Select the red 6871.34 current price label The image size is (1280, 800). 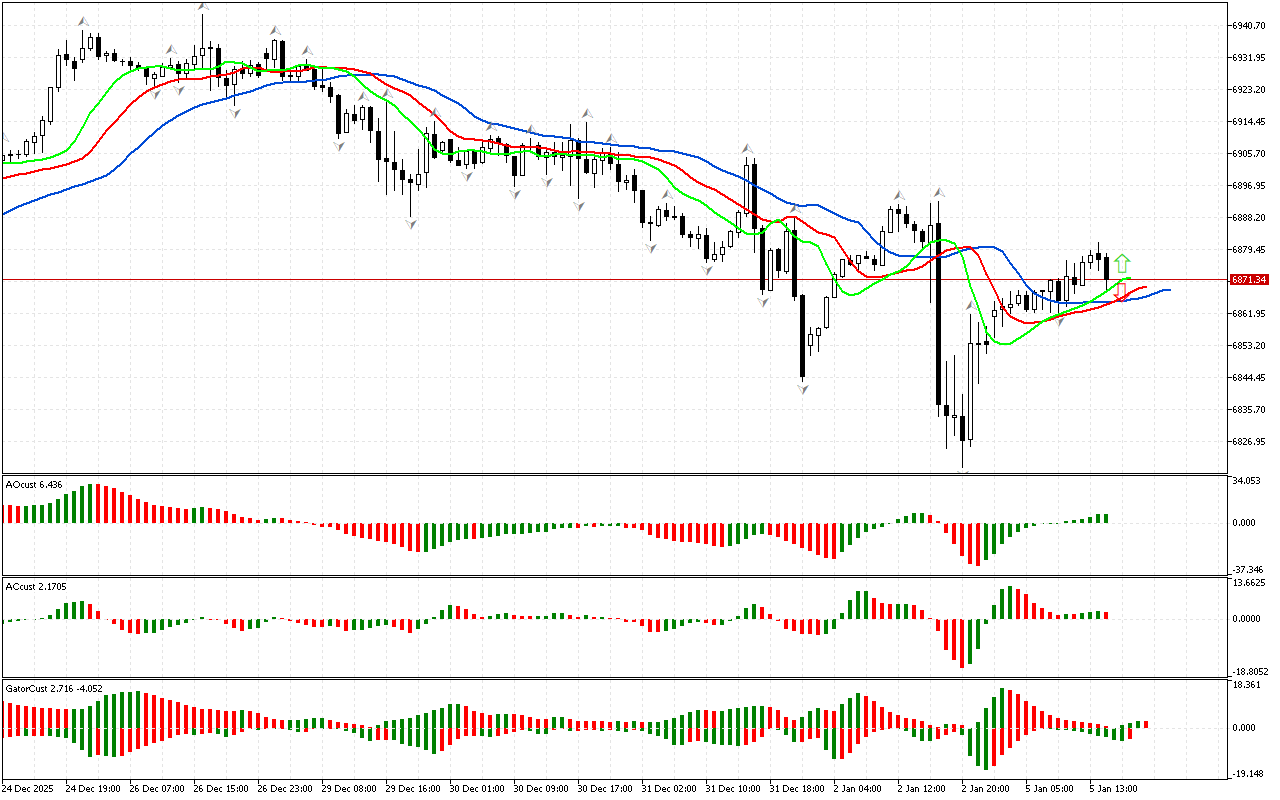(x=1250, y=280)
